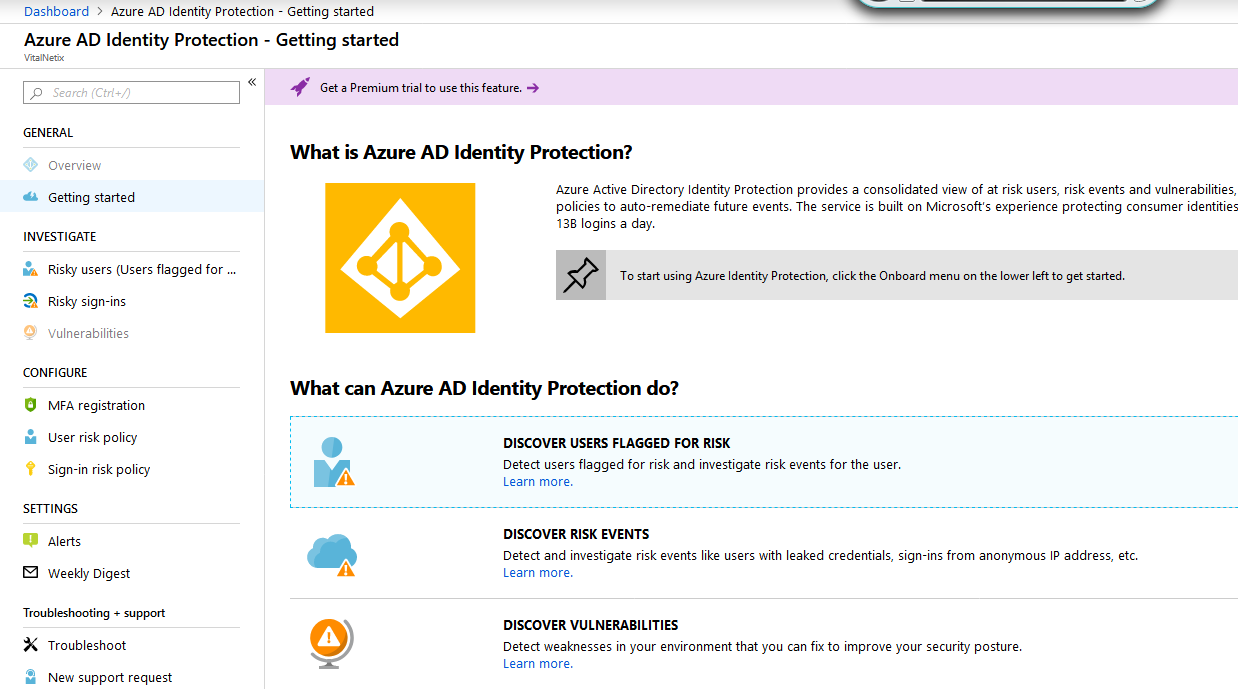Click the vulnerabilities globe warning icon

[x=332, y=643]
